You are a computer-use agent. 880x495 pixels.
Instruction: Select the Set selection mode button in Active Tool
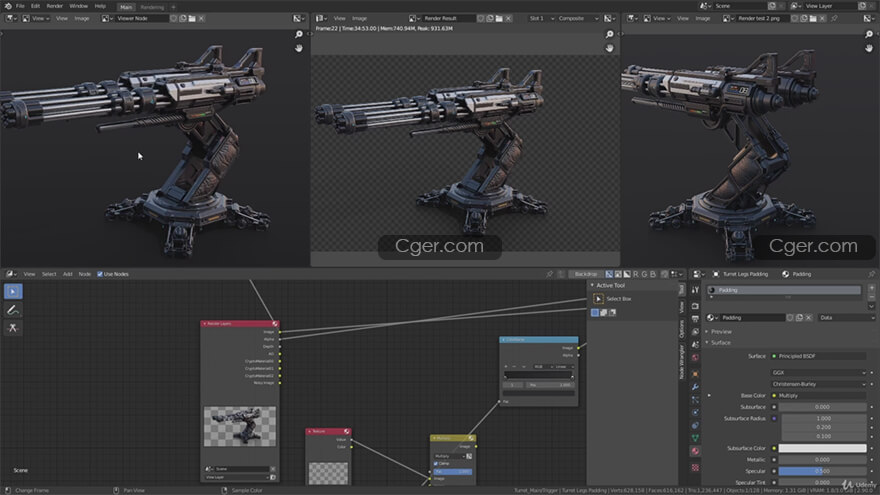[x=595, y=313]
